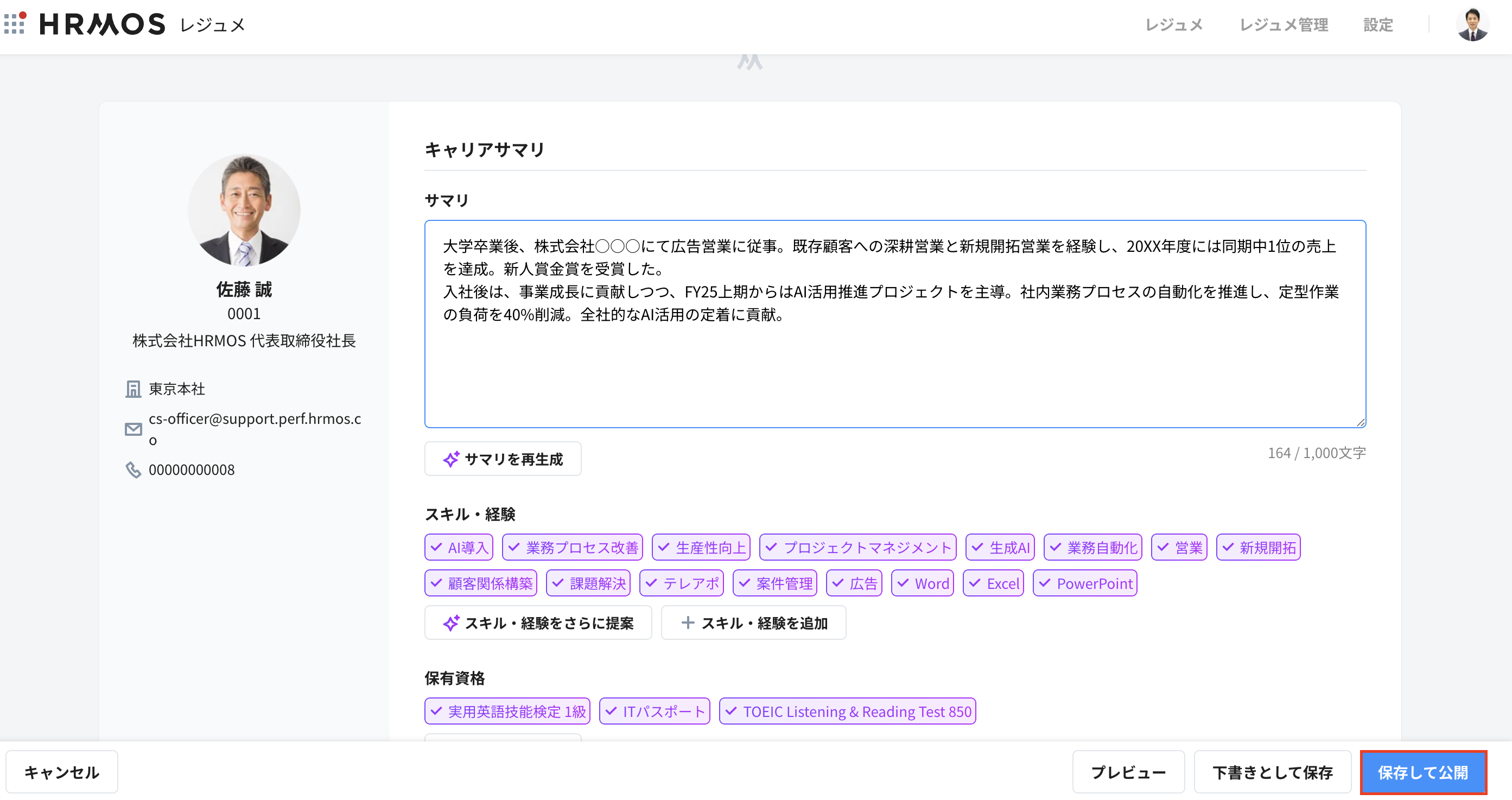The image size is (1512, 800).
Task: Open the profile avatar menu at top right
Action: (x=1473, y=24)
